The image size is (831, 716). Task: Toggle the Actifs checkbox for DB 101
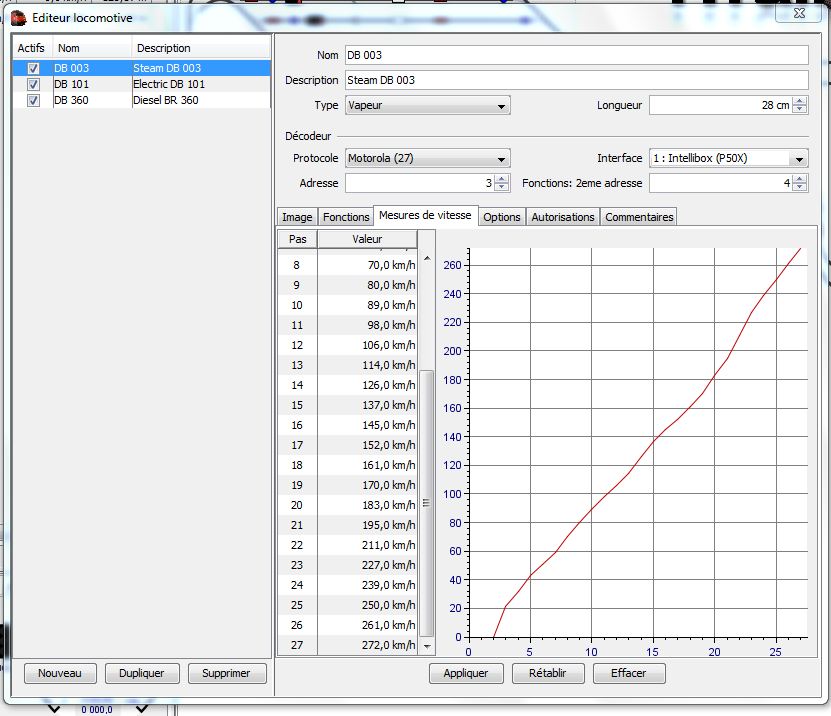(x=34, y=84)
